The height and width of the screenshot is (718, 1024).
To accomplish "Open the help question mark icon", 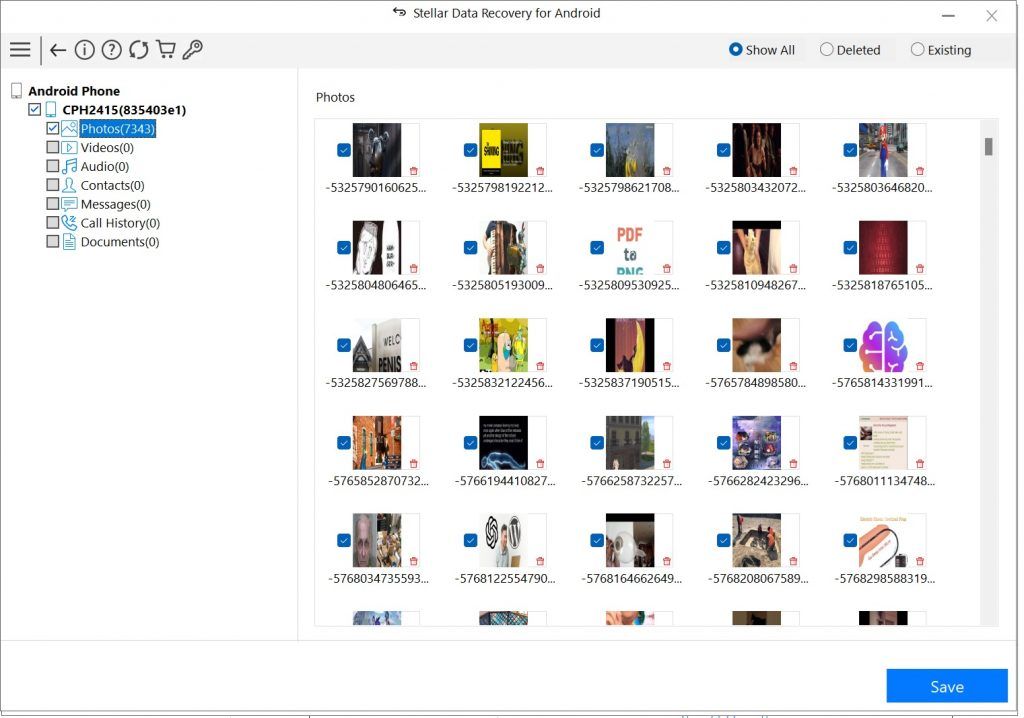I will pos(112,50).
